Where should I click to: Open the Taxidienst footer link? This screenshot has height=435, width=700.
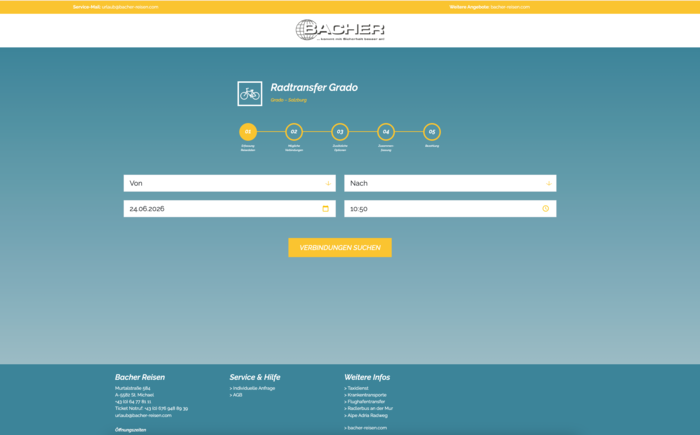(x=358, y=388)
